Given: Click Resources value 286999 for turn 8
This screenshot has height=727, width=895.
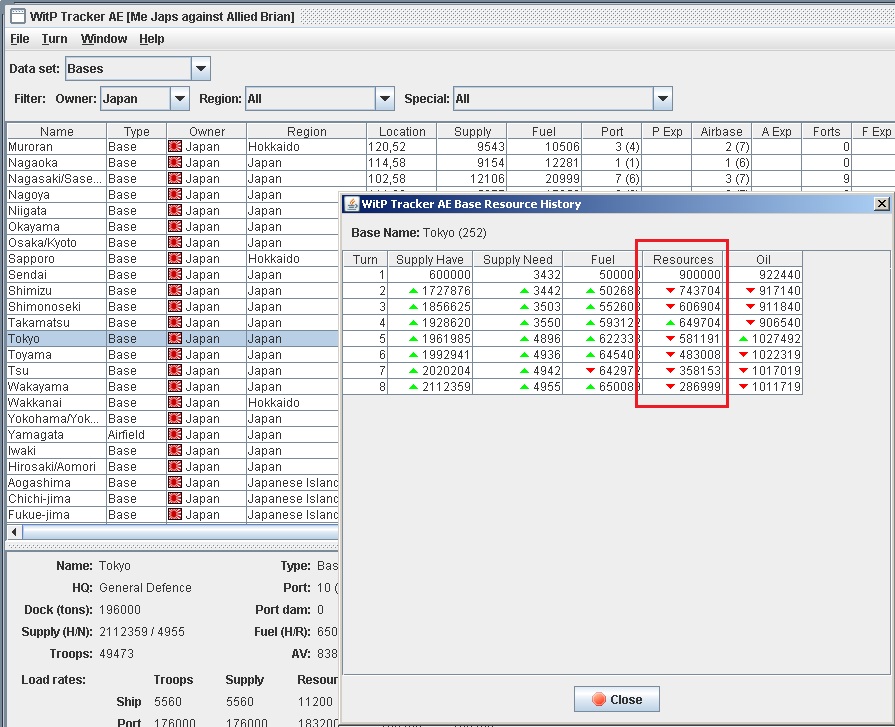Looking at the screenshot, I should click(x=700, y=386).
